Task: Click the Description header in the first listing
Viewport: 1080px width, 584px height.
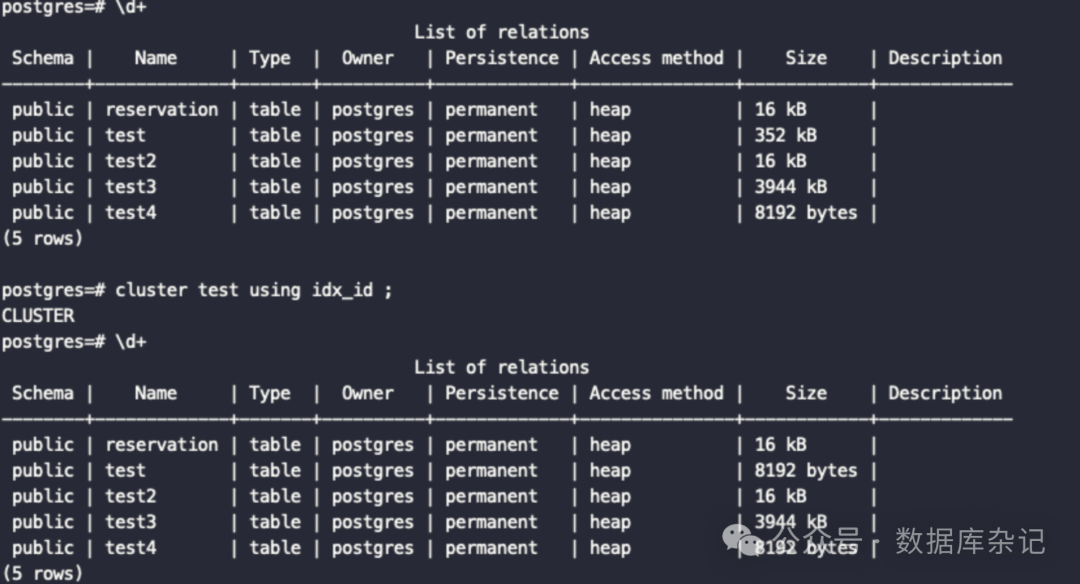Action: [945, 58]
